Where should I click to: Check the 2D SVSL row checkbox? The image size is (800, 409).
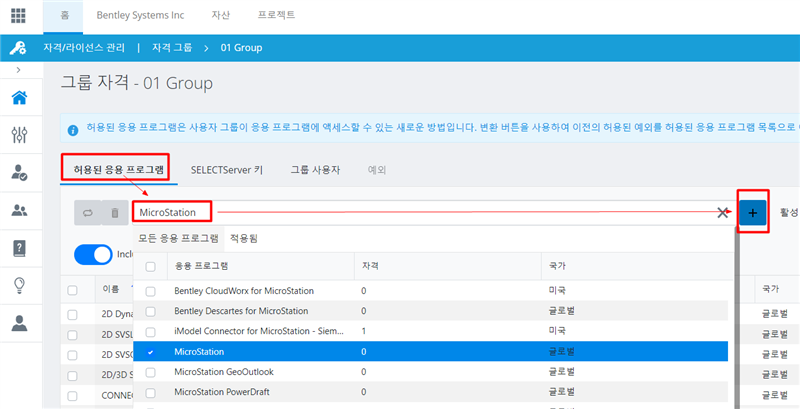(72, 335)
